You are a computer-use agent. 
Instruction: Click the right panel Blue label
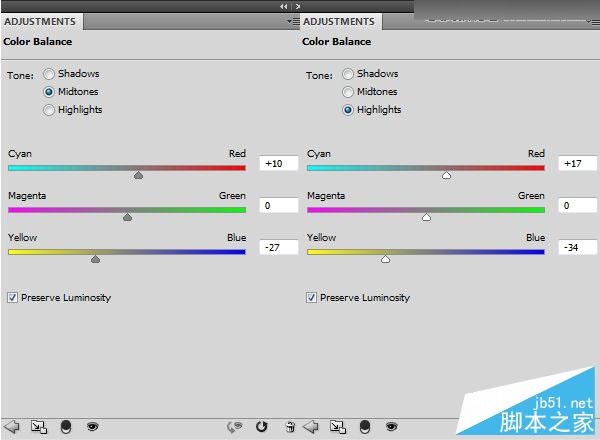click(x=535, y=238)
